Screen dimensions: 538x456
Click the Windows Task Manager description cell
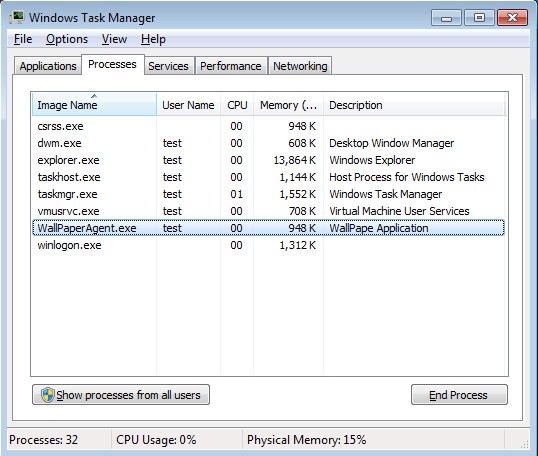coord(386,194)
